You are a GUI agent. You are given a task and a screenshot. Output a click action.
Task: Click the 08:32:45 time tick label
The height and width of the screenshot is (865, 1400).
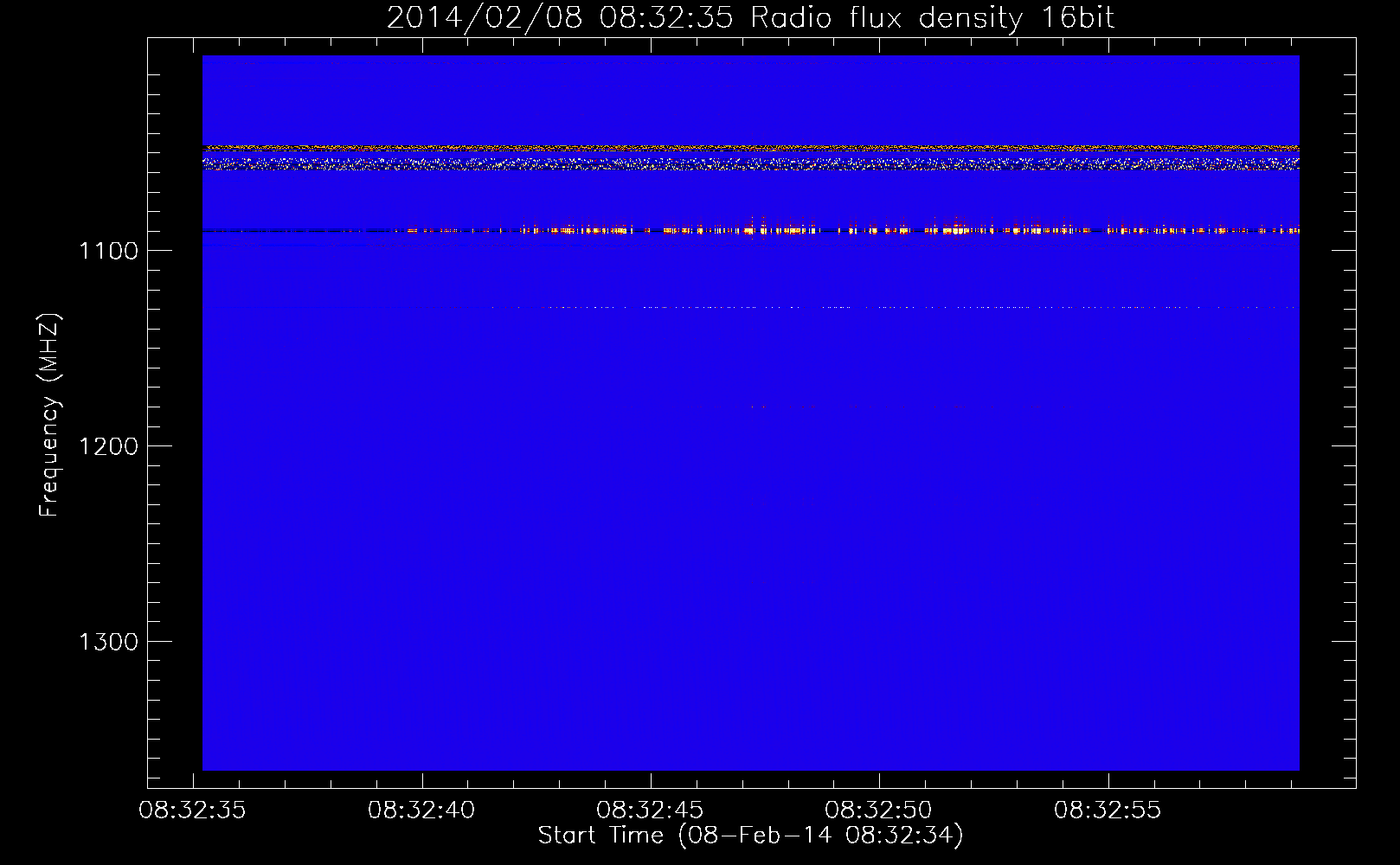(650, 811)
